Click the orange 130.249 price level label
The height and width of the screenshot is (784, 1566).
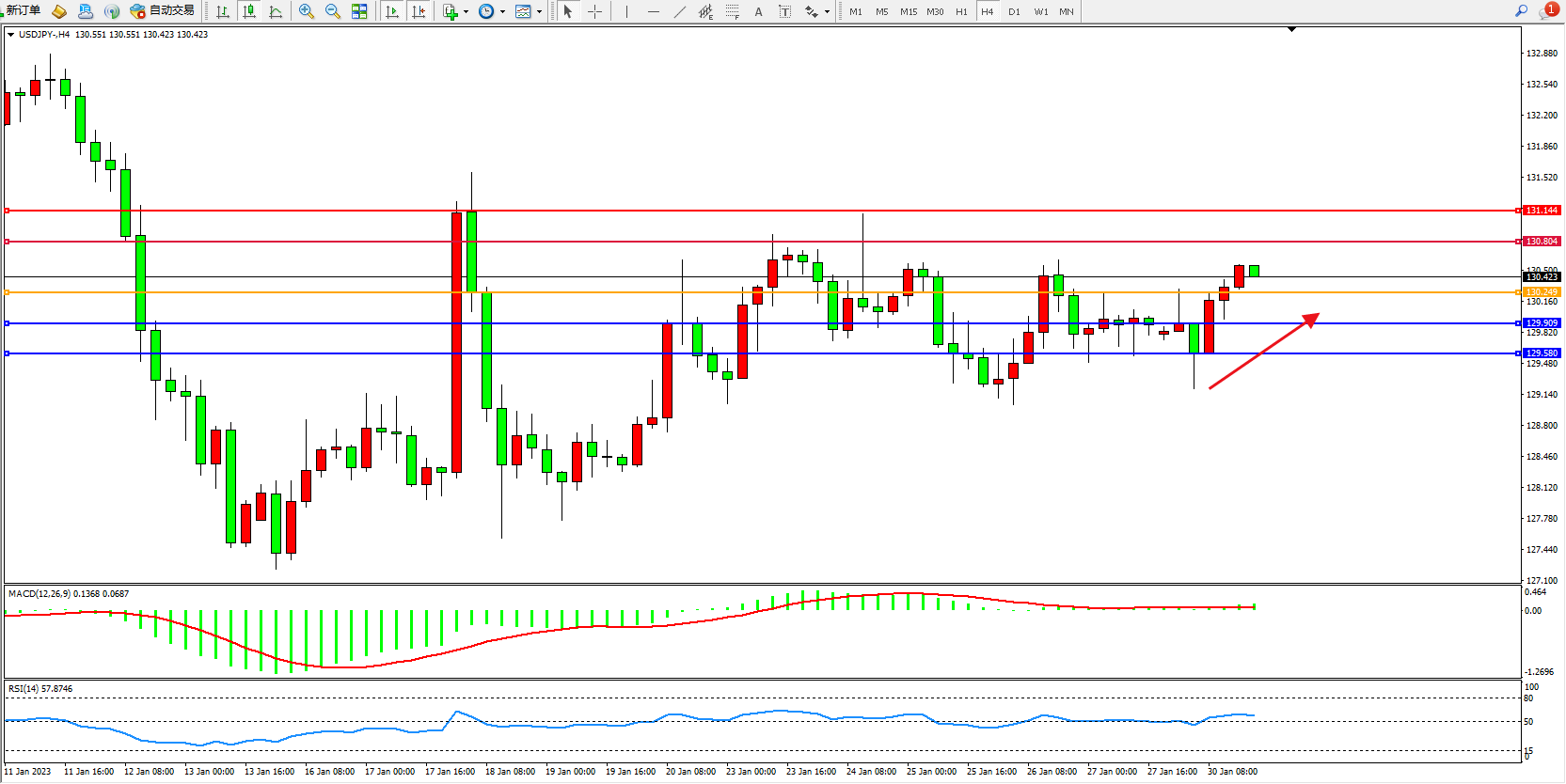click(x=1541, y=292)
